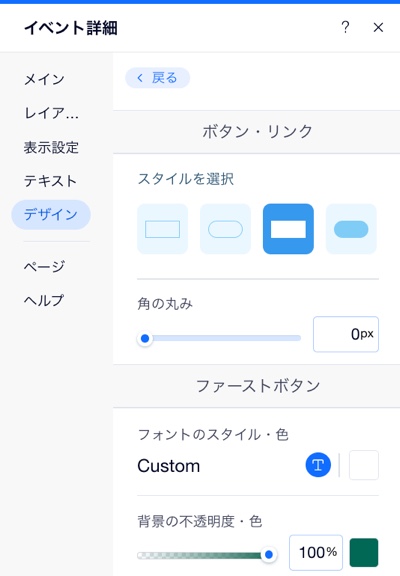Close the イベント詳細 panel
Screen dimensions: 400x576
pyautogui.click(x=378, y=28)
